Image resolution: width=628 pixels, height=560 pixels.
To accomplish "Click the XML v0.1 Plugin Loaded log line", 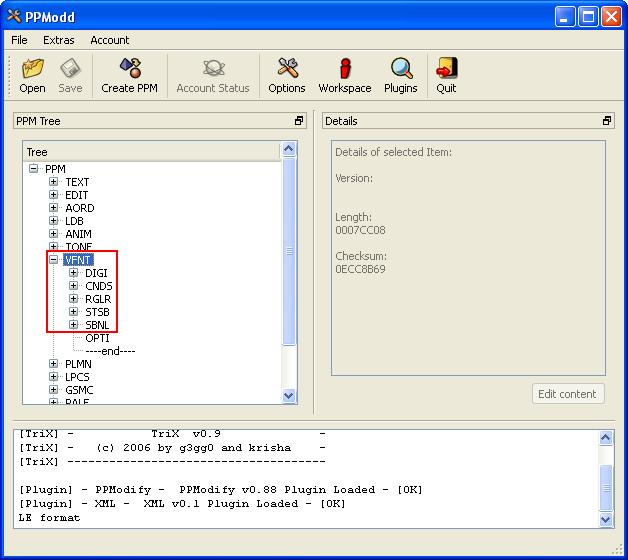I will pyautogui.click(x=182, y=504).
